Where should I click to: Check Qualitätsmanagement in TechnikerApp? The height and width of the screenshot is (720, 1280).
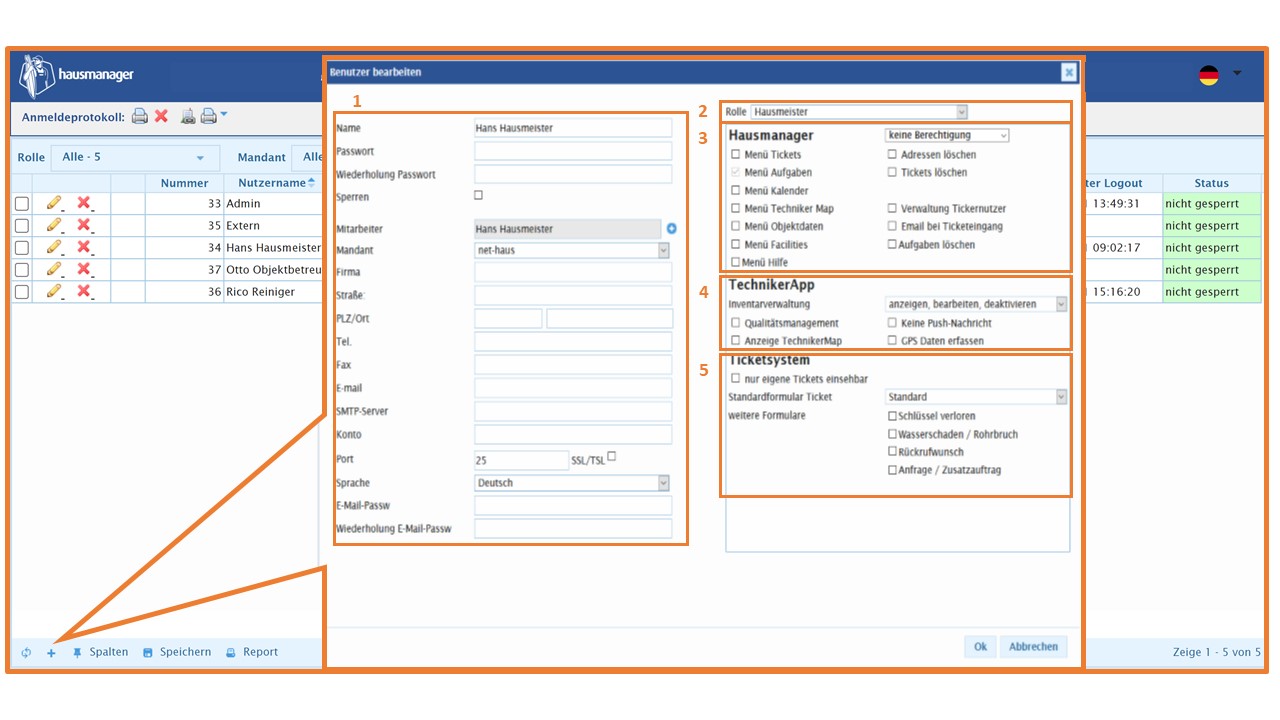(x=736, y=323)
